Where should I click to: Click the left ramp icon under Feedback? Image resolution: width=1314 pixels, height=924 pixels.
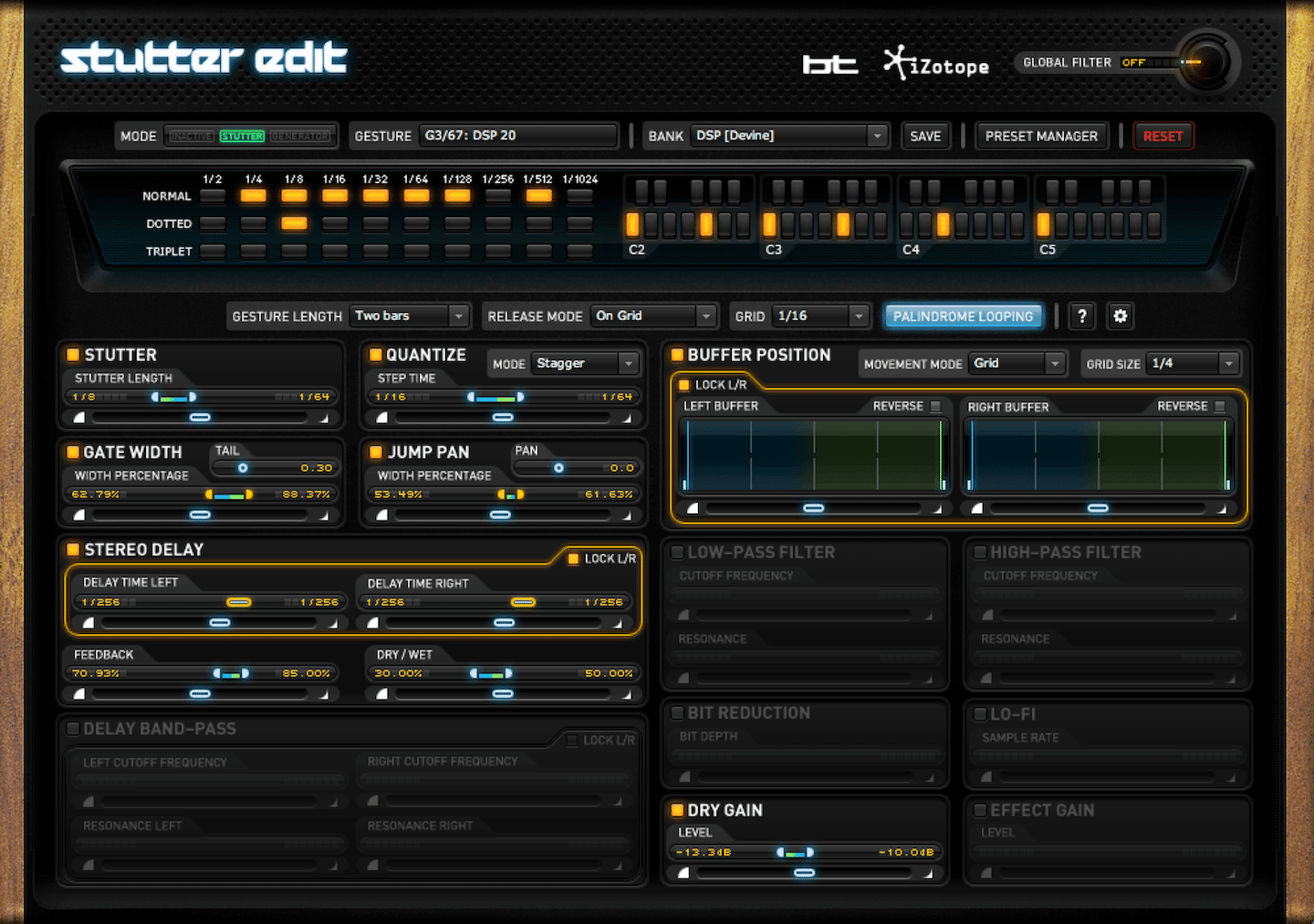(x=79, y=694)
